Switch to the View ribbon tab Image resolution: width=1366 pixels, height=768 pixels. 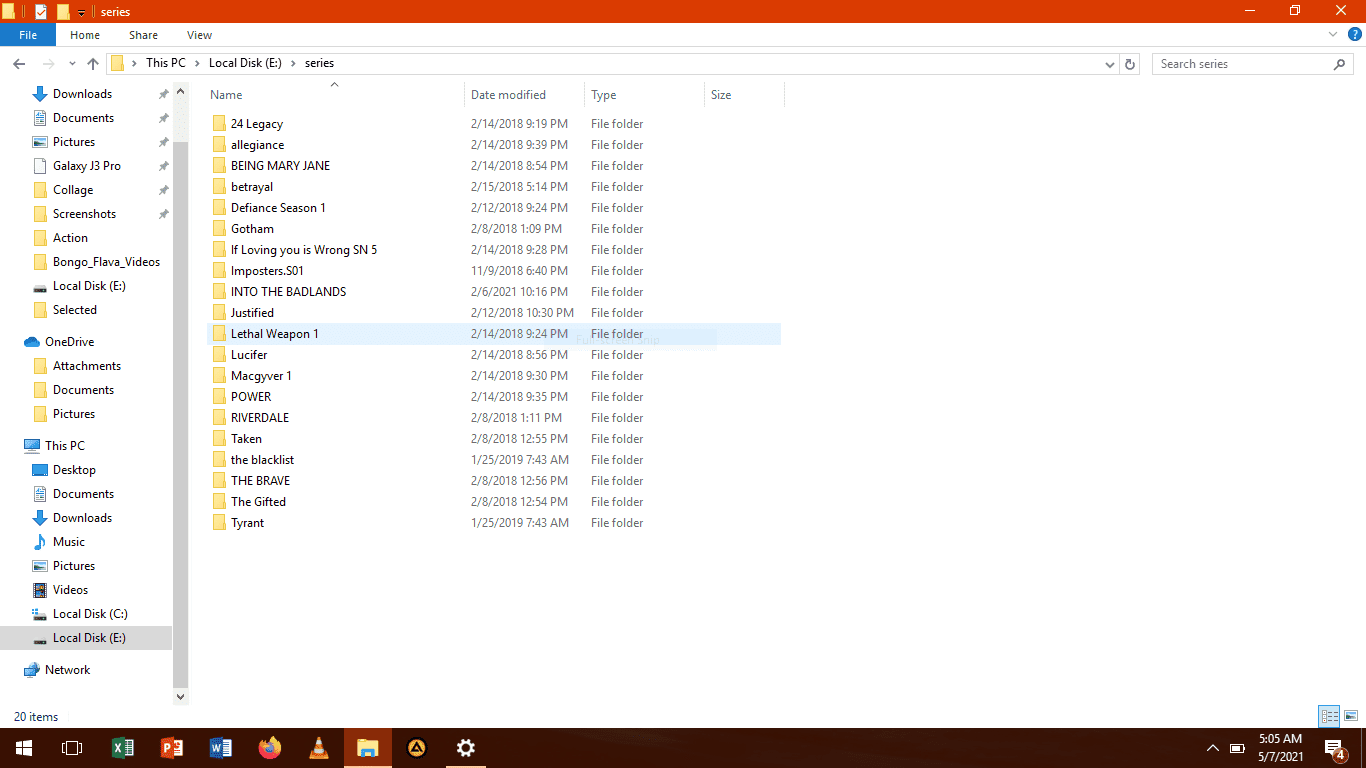[200, 35]
